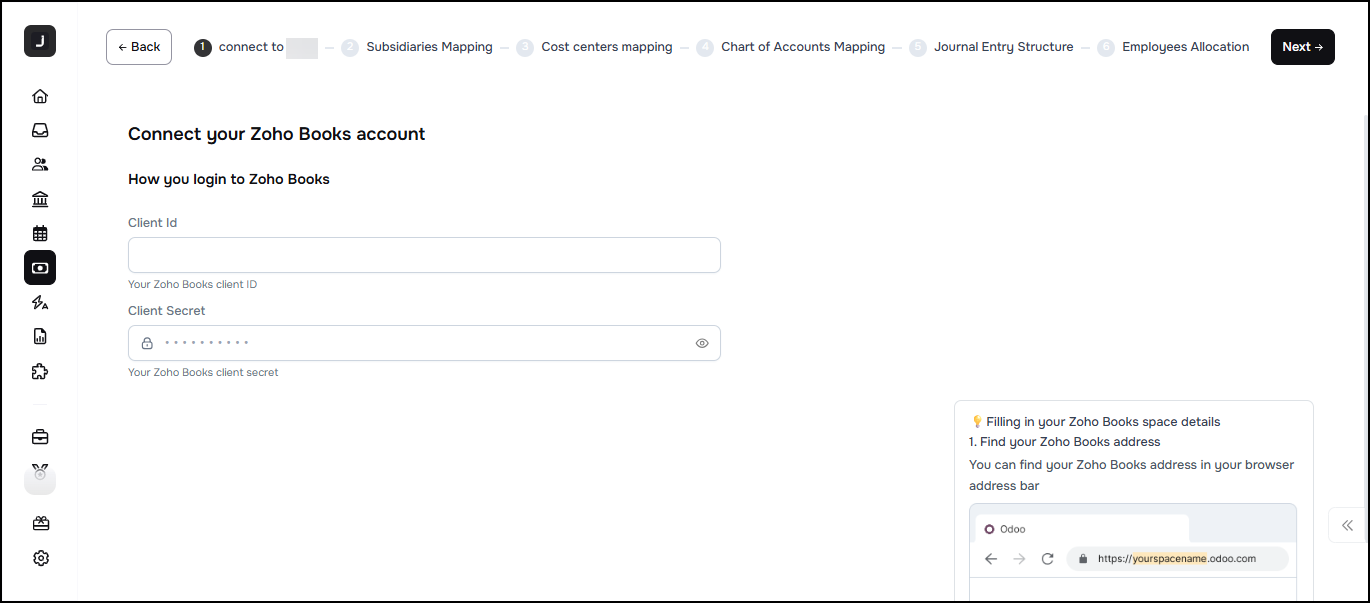Screen dimensions: 1370x603
Task: Open the gift box icon
Action: (40, 523)
